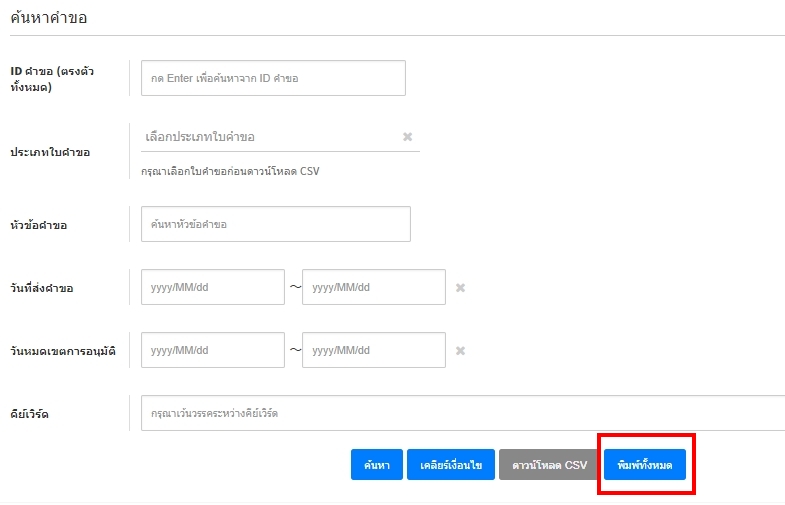Pick the วันหมดเขตการอนุมัติ end date field
The image size is (785, 505).
[374, 350]
